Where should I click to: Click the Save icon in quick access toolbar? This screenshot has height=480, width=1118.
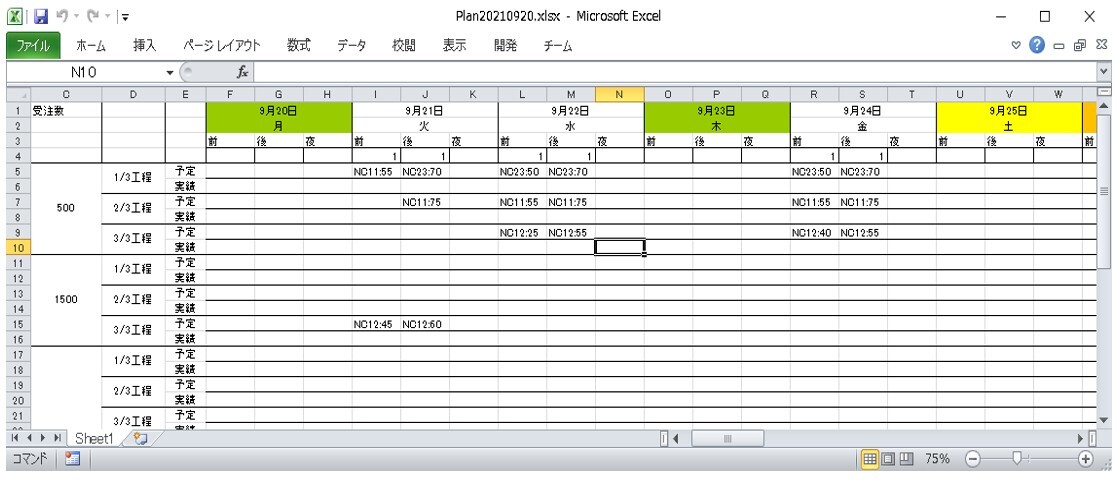click(x=41, y=16)
